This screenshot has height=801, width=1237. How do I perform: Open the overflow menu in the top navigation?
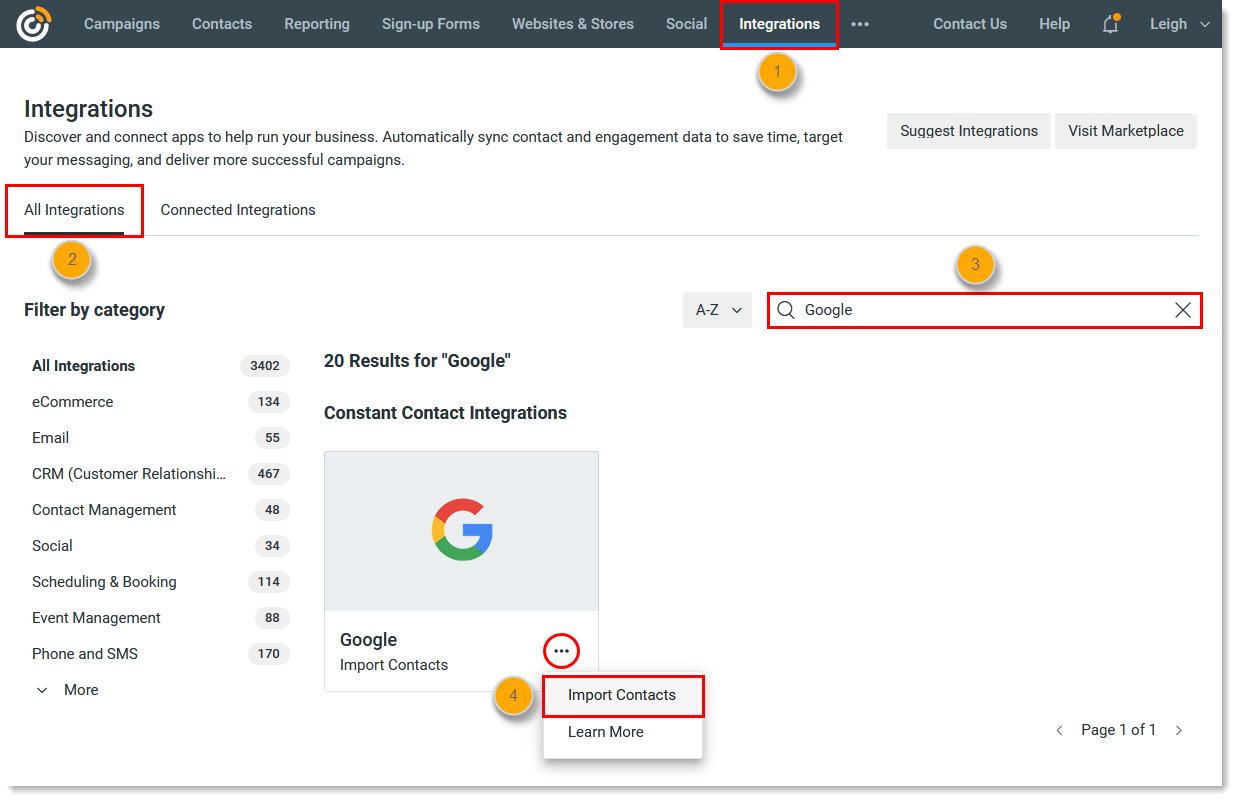point(859,23)
